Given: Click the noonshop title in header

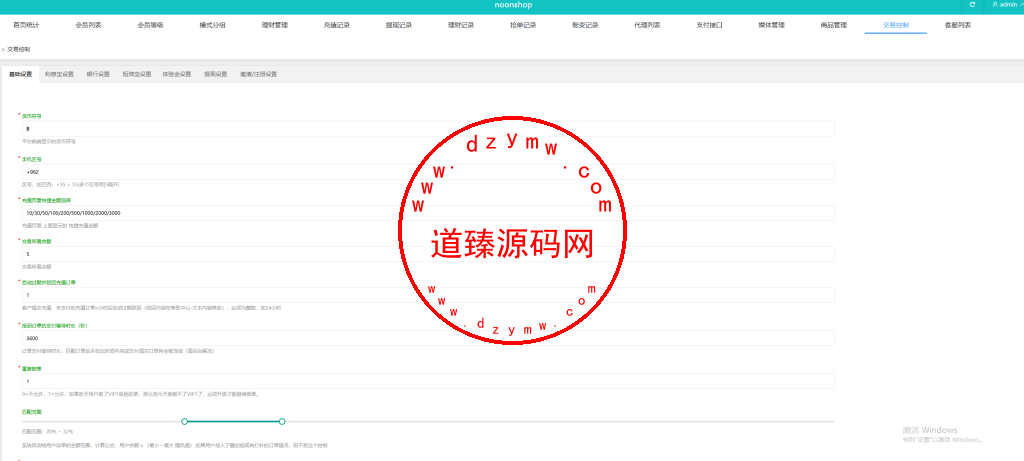Looking at the screenshot, I should pos(511,5).
